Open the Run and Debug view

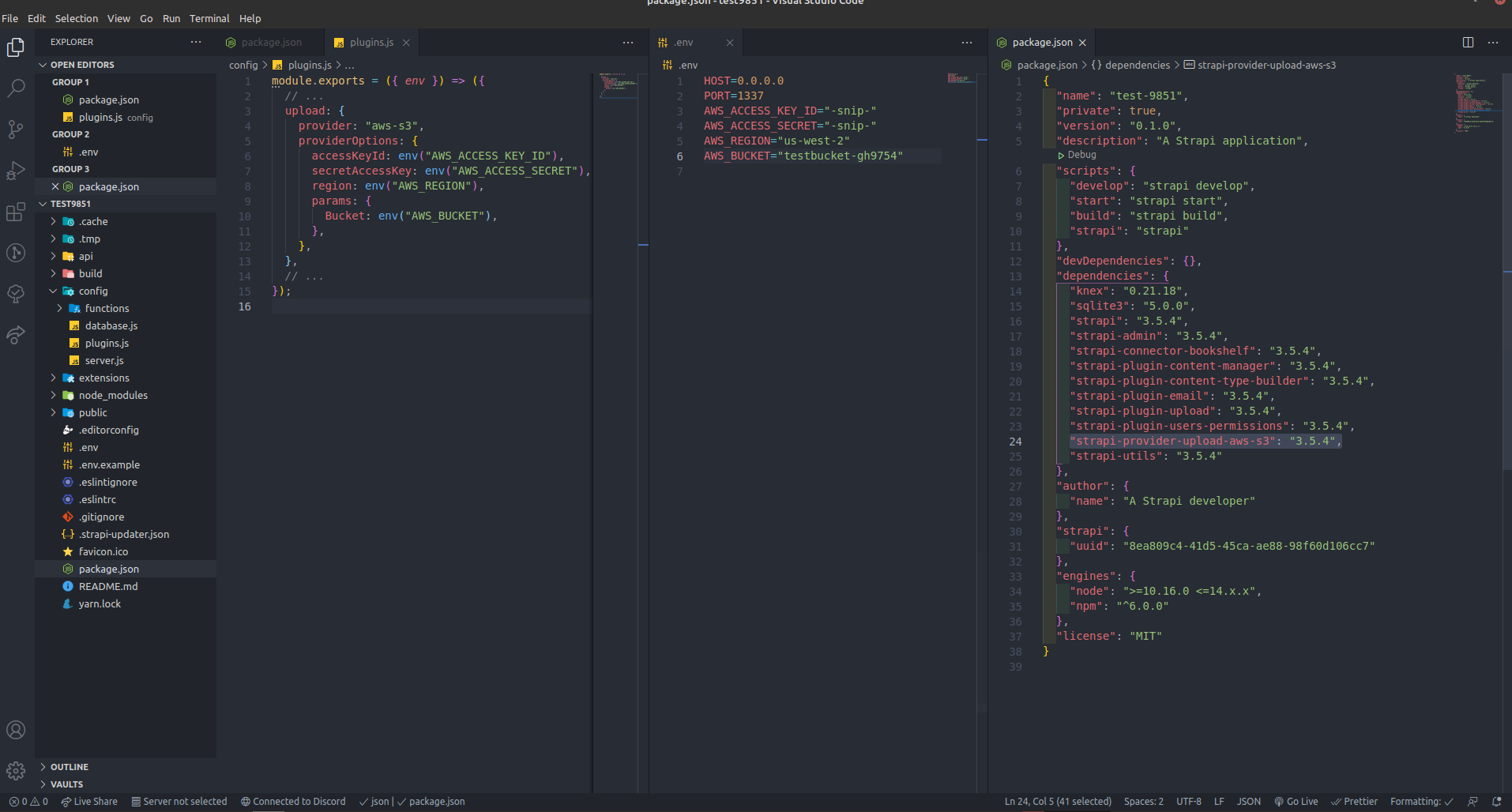click(17, 170)
